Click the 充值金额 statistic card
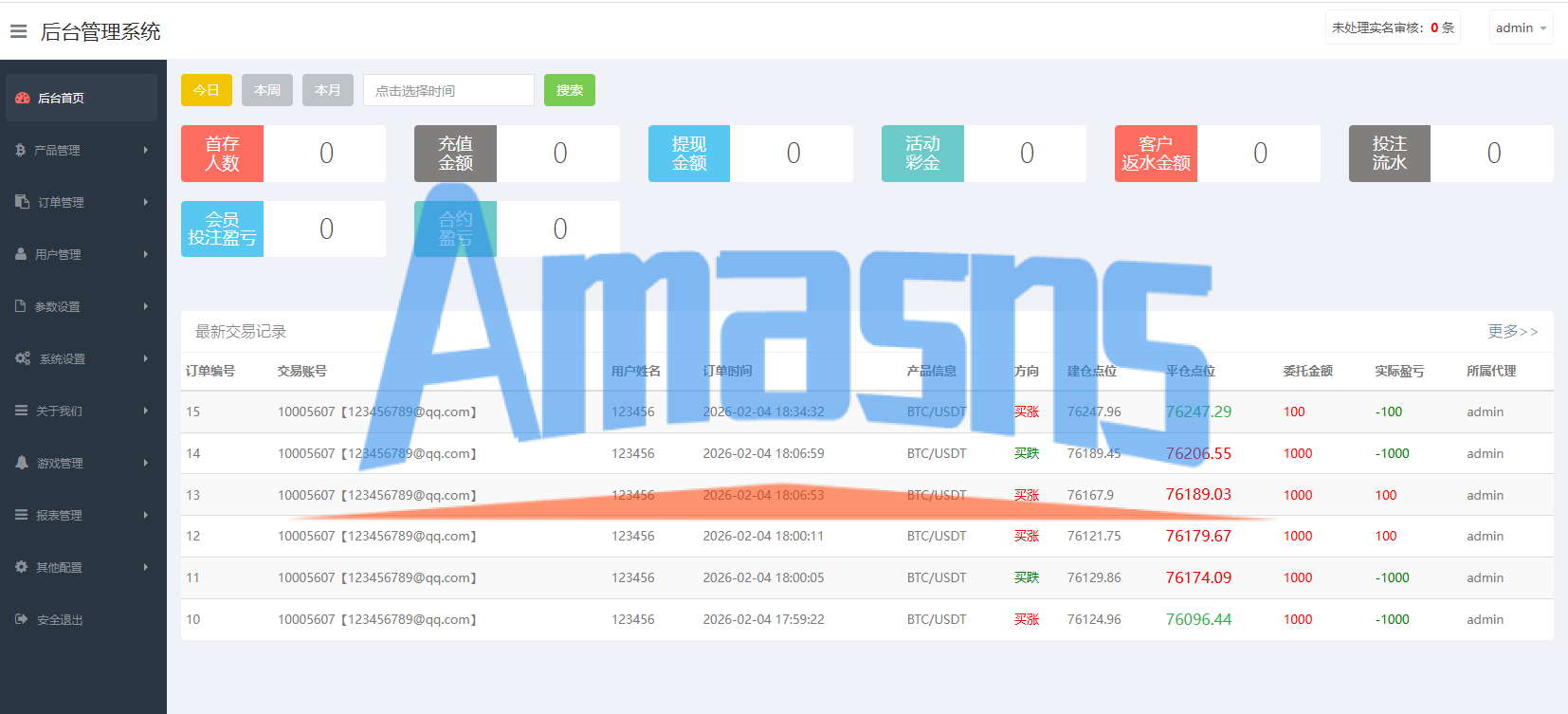The image size is (1568, 714). click(x=517, y=154)
